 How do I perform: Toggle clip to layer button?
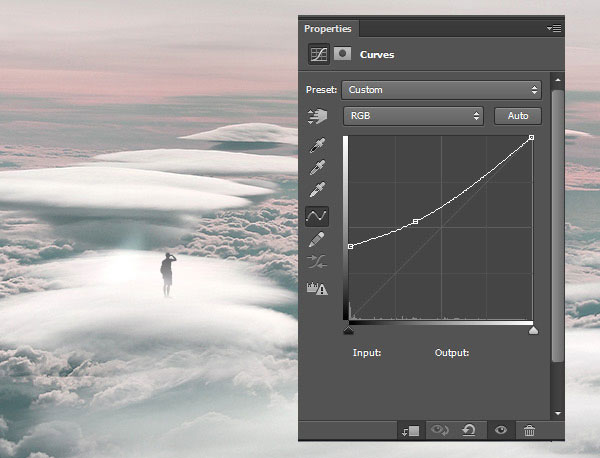coord(410,430)
